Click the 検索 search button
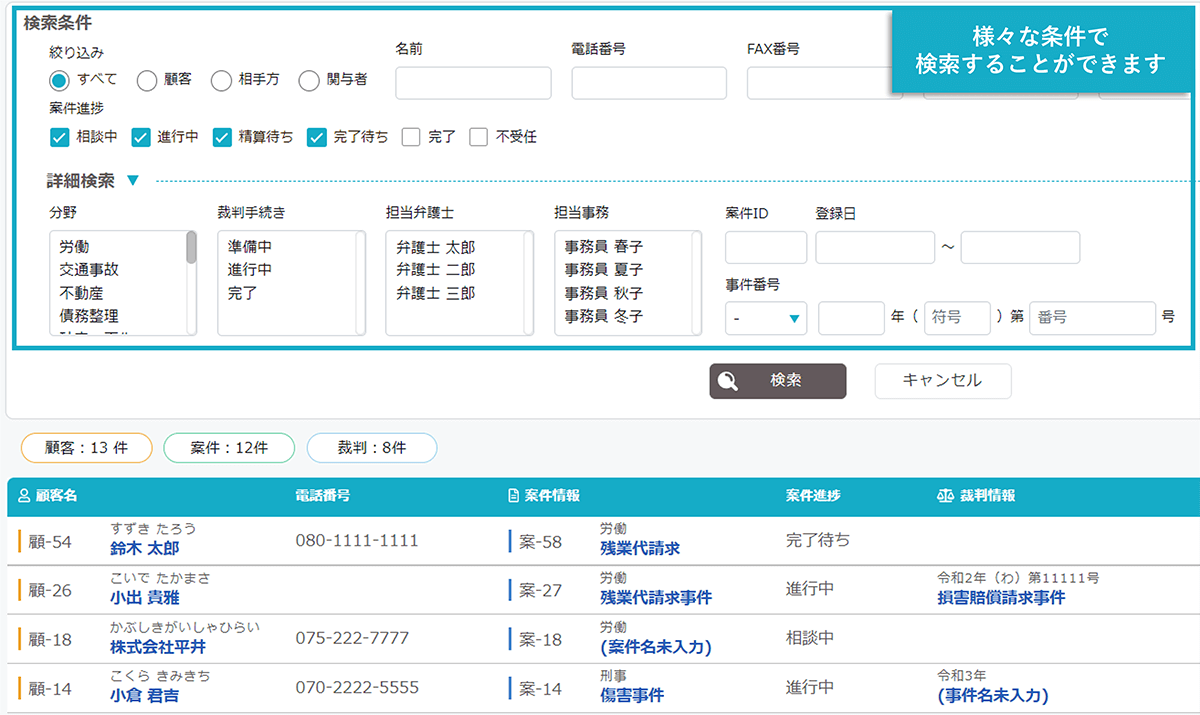Image resolution: width=1200 pixels, height=715 pixels. [x=778, y=381]
